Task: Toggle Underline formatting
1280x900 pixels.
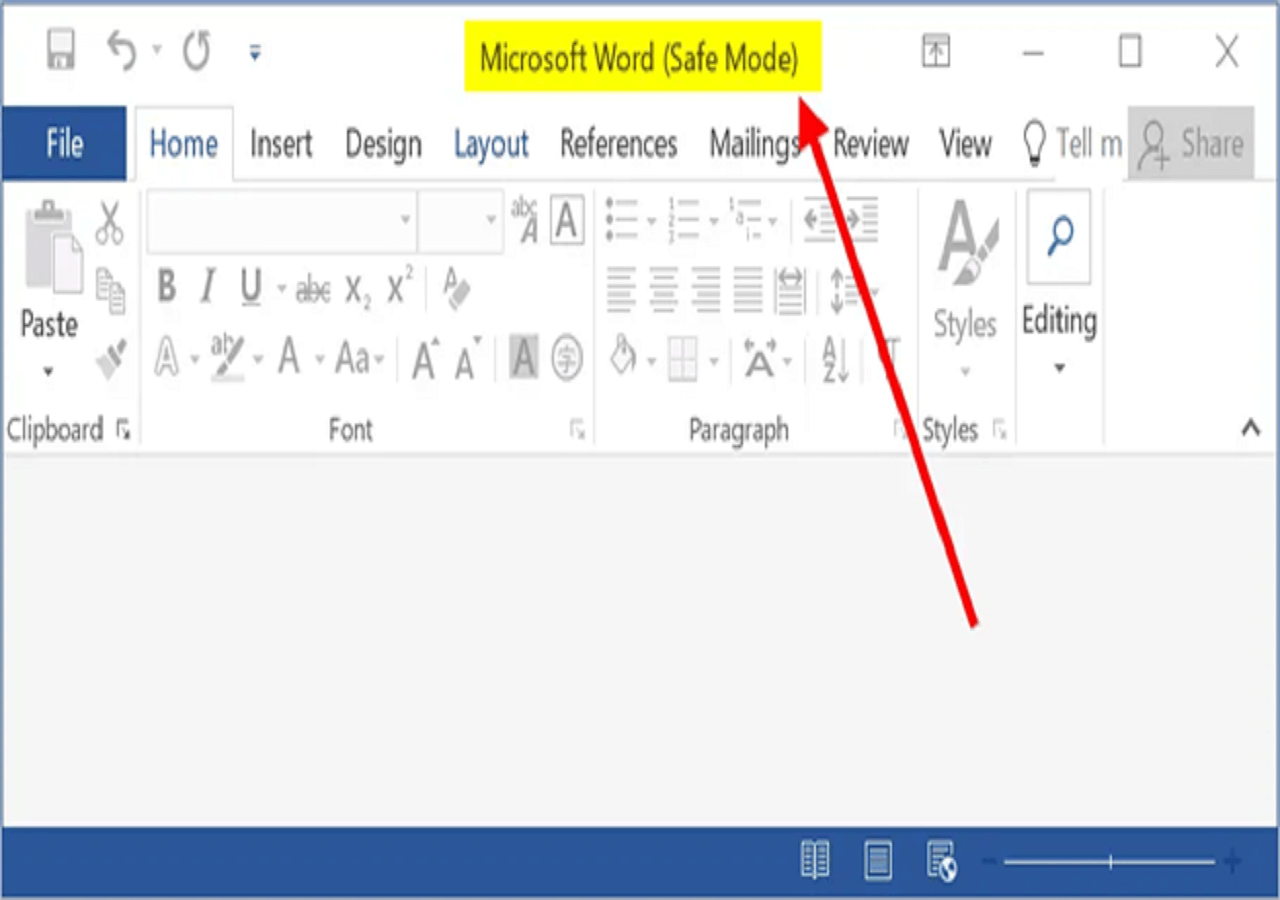Action: (x=251, y=289)
